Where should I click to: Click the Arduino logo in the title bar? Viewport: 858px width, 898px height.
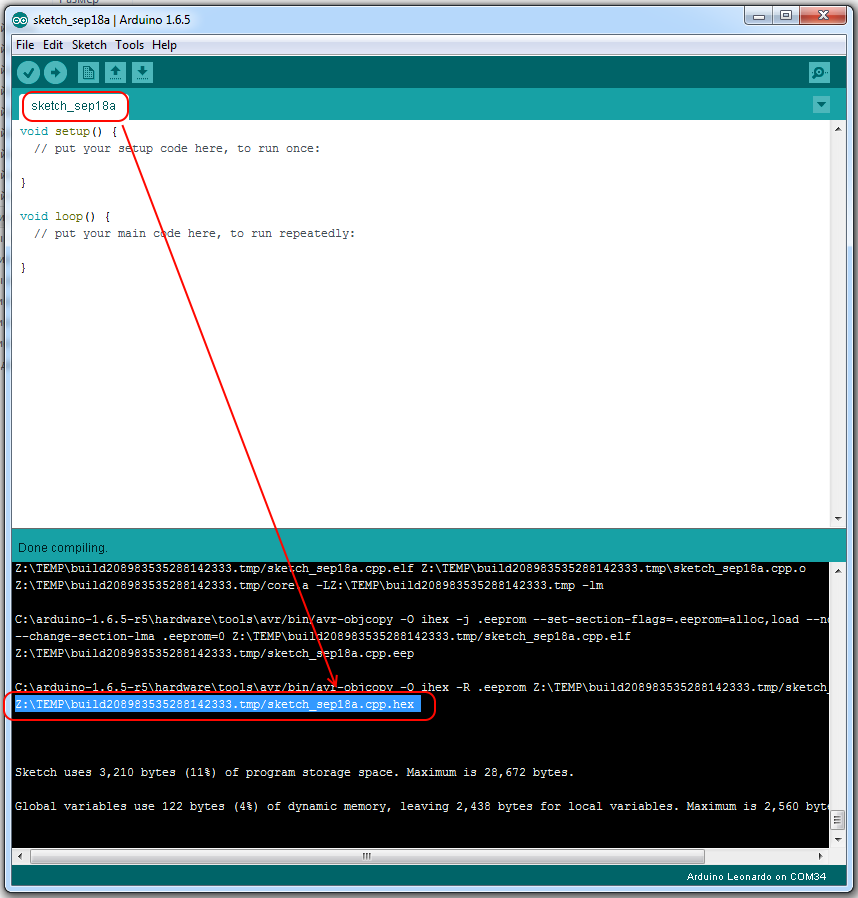(x=20, y=20)
